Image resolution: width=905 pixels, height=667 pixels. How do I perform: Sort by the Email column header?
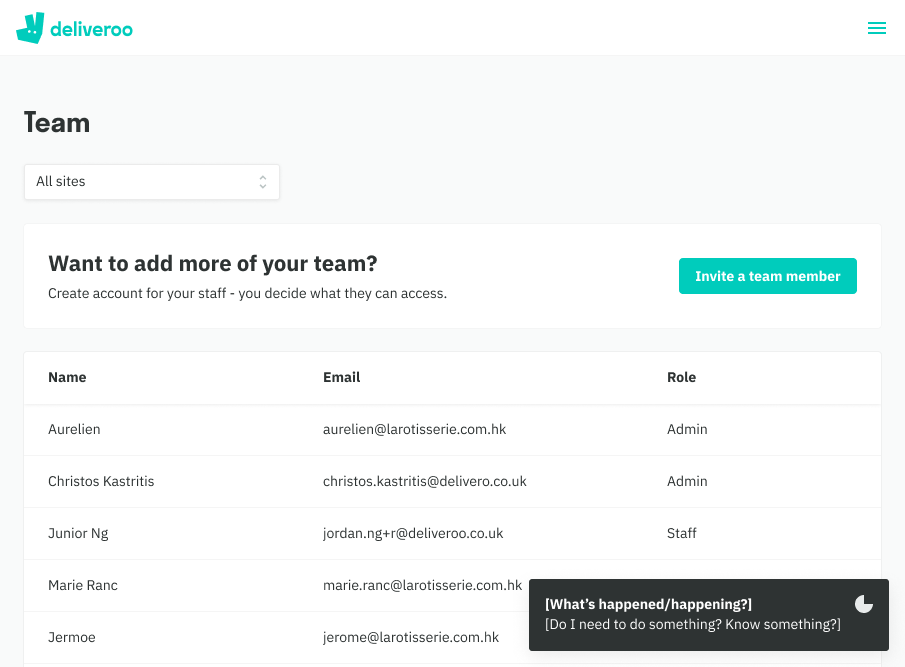pos(341,377)
